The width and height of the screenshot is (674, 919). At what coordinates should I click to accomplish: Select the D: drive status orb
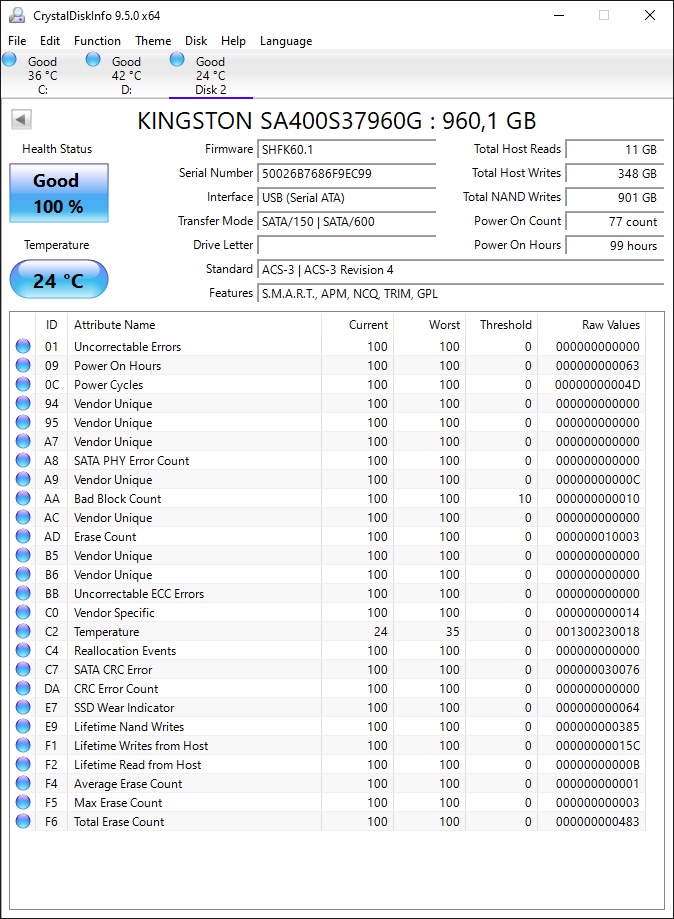[93, 59]
